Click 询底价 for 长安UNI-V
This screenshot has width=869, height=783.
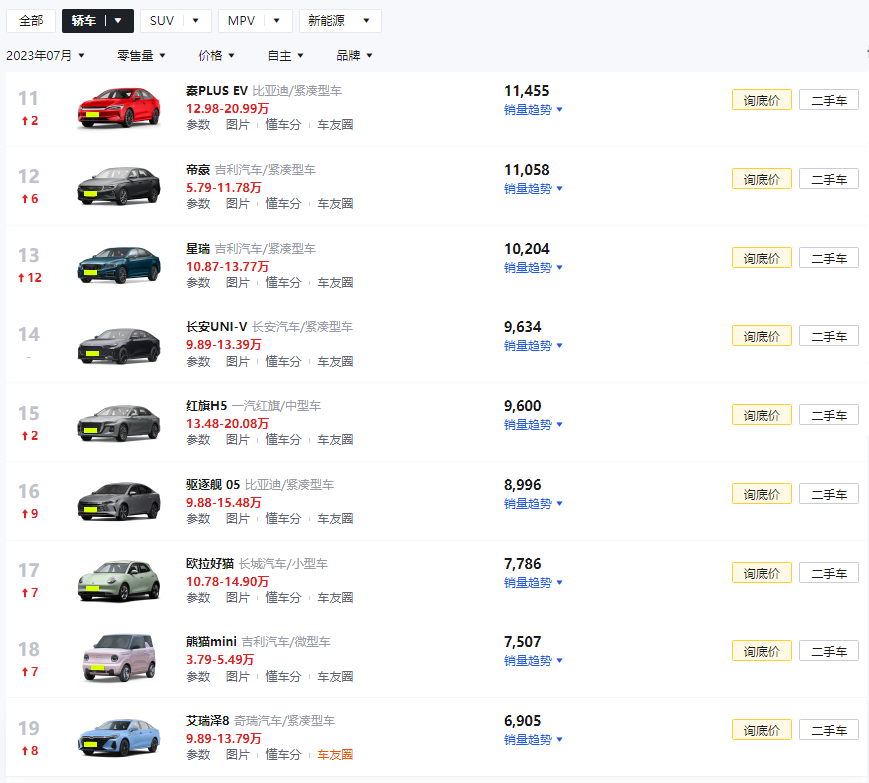(x=761, y=336)
